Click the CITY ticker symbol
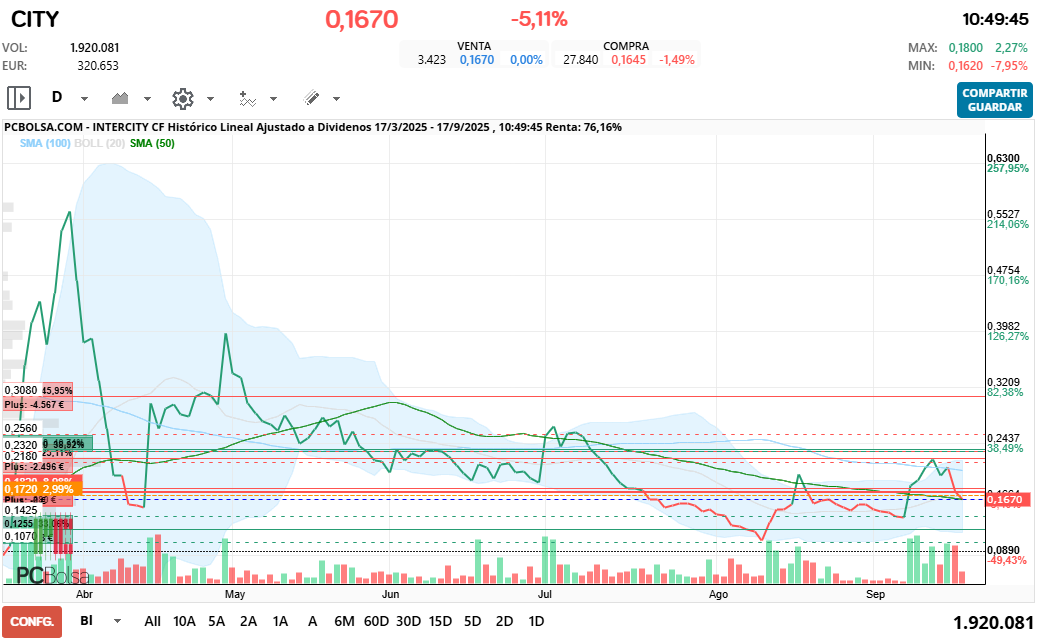This screenshot has width=1048, height=643. [35, 19]
